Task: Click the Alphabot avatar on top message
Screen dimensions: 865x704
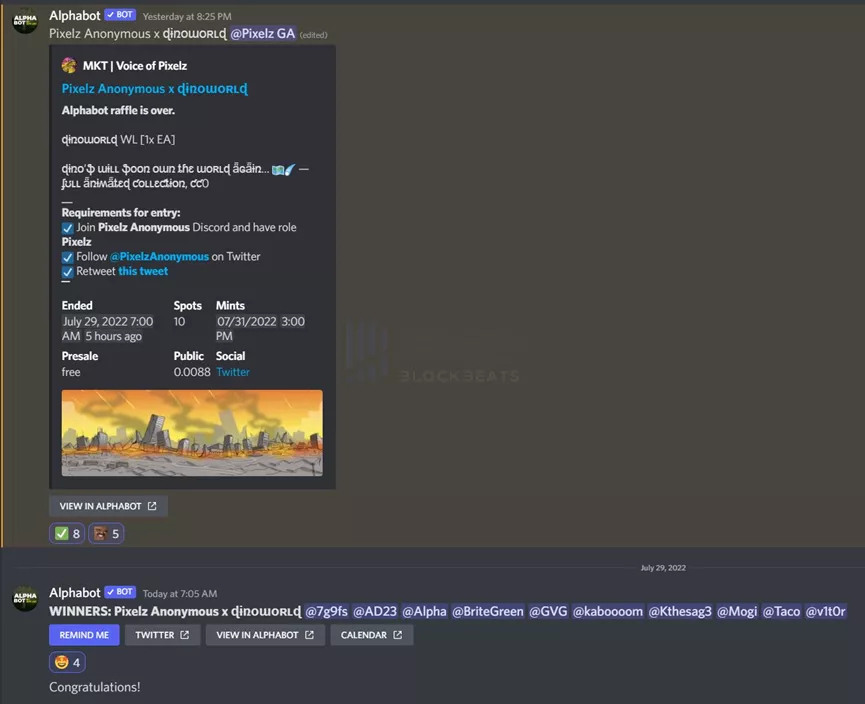Action: click(x=25, y=21)
